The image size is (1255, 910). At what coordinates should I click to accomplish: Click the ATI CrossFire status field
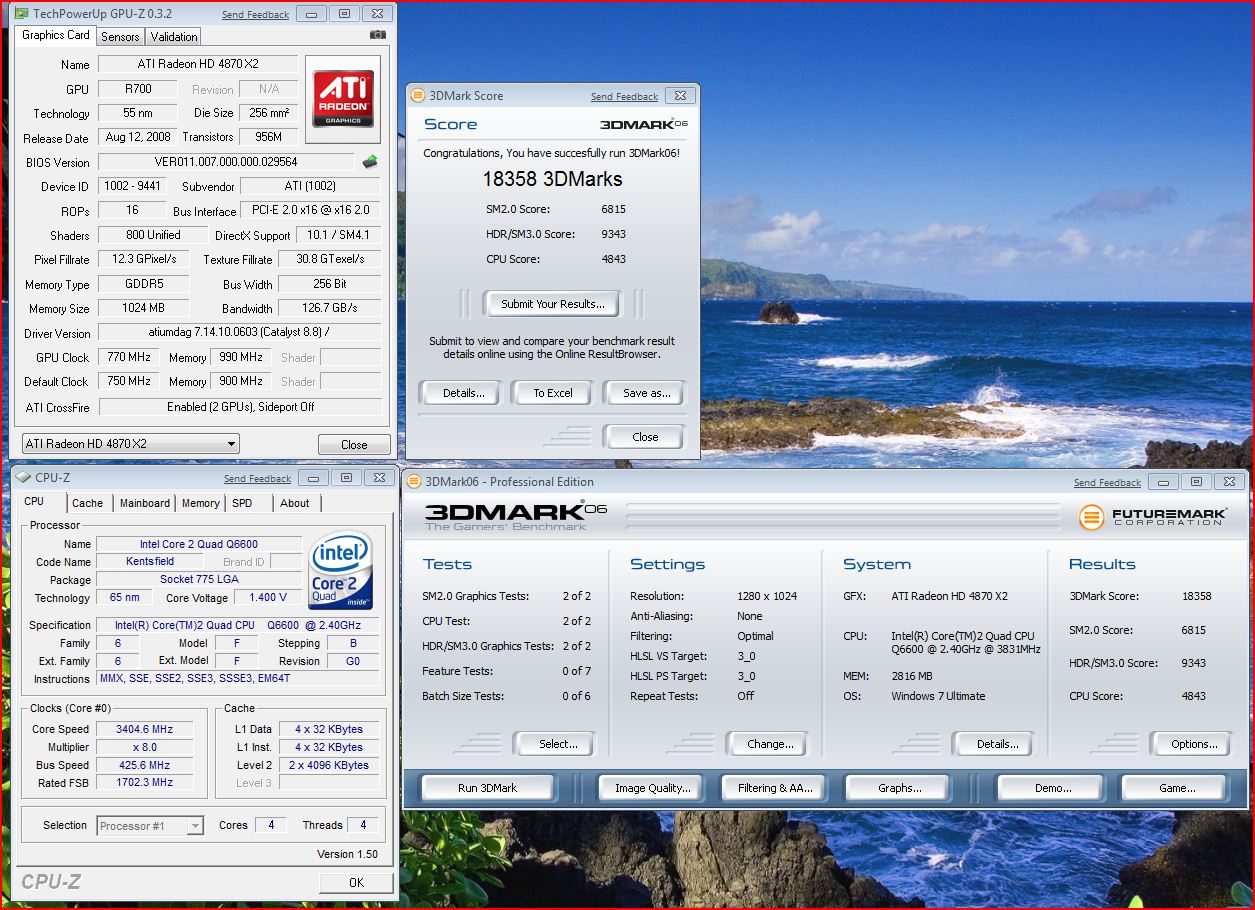point(240,407)
